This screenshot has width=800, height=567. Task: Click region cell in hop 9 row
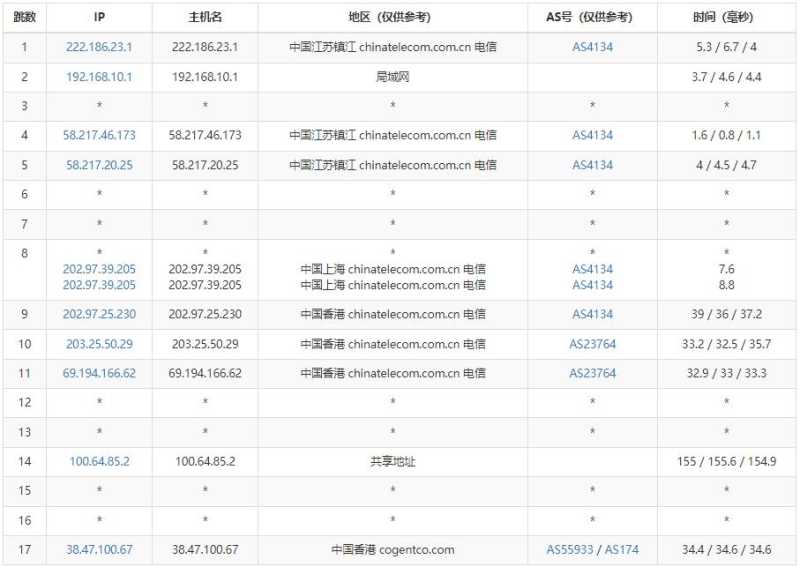(392, 314)
